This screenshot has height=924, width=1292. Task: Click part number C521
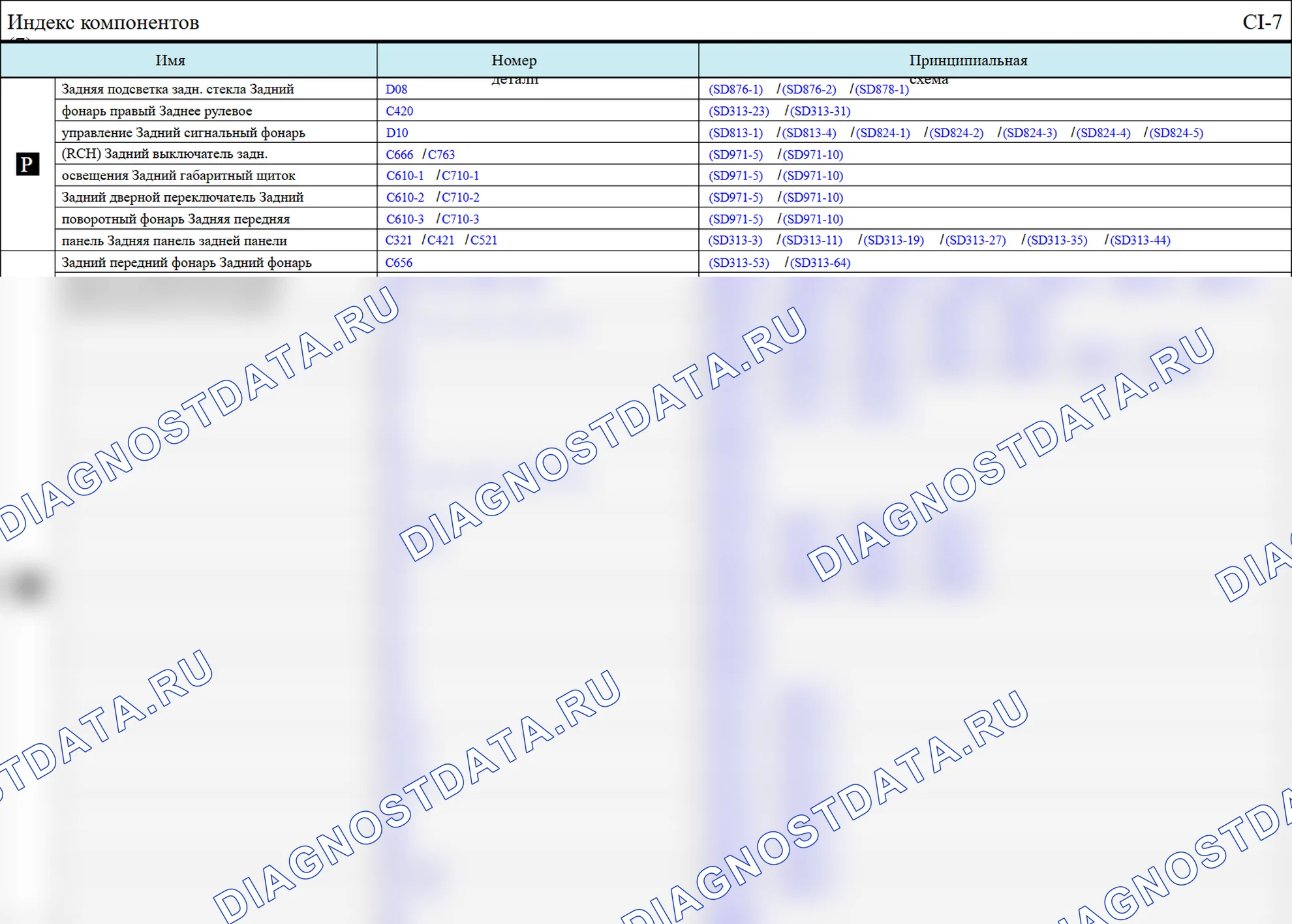pos(484,240)
